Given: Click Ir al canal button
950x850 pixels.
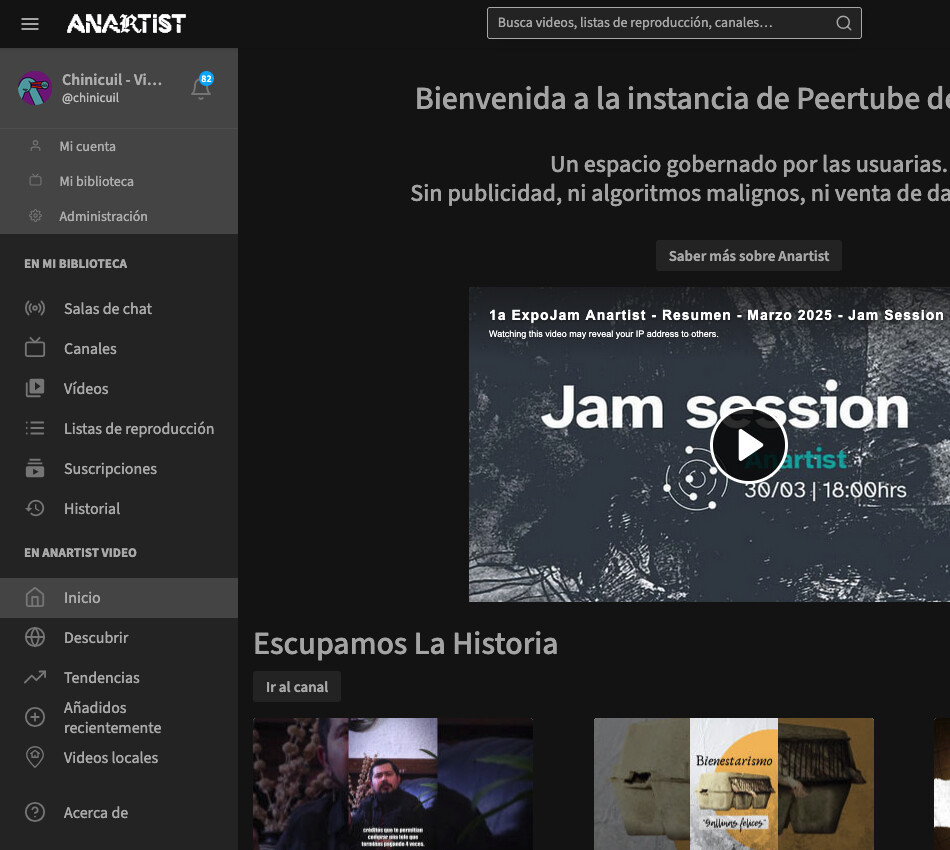Looking at the screenshot, I should tap(297, 687).
